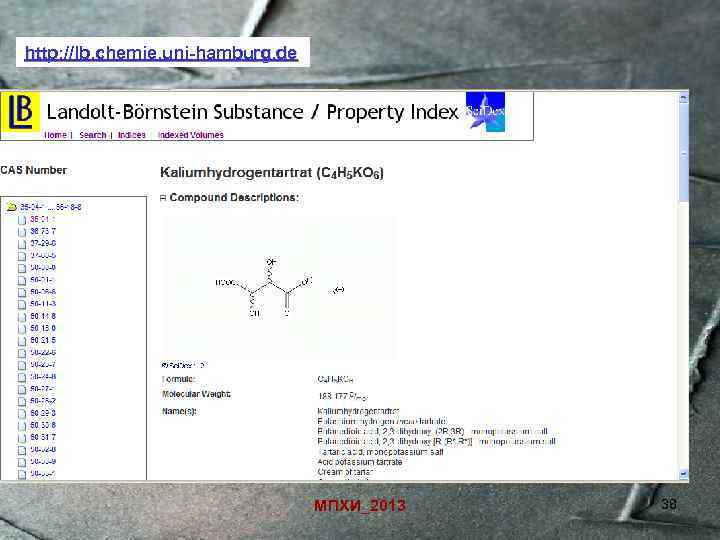Click the document icon beside 50-11-3
Image resolution: width=720 pixels, height=540 pixels.
point(22,304)
